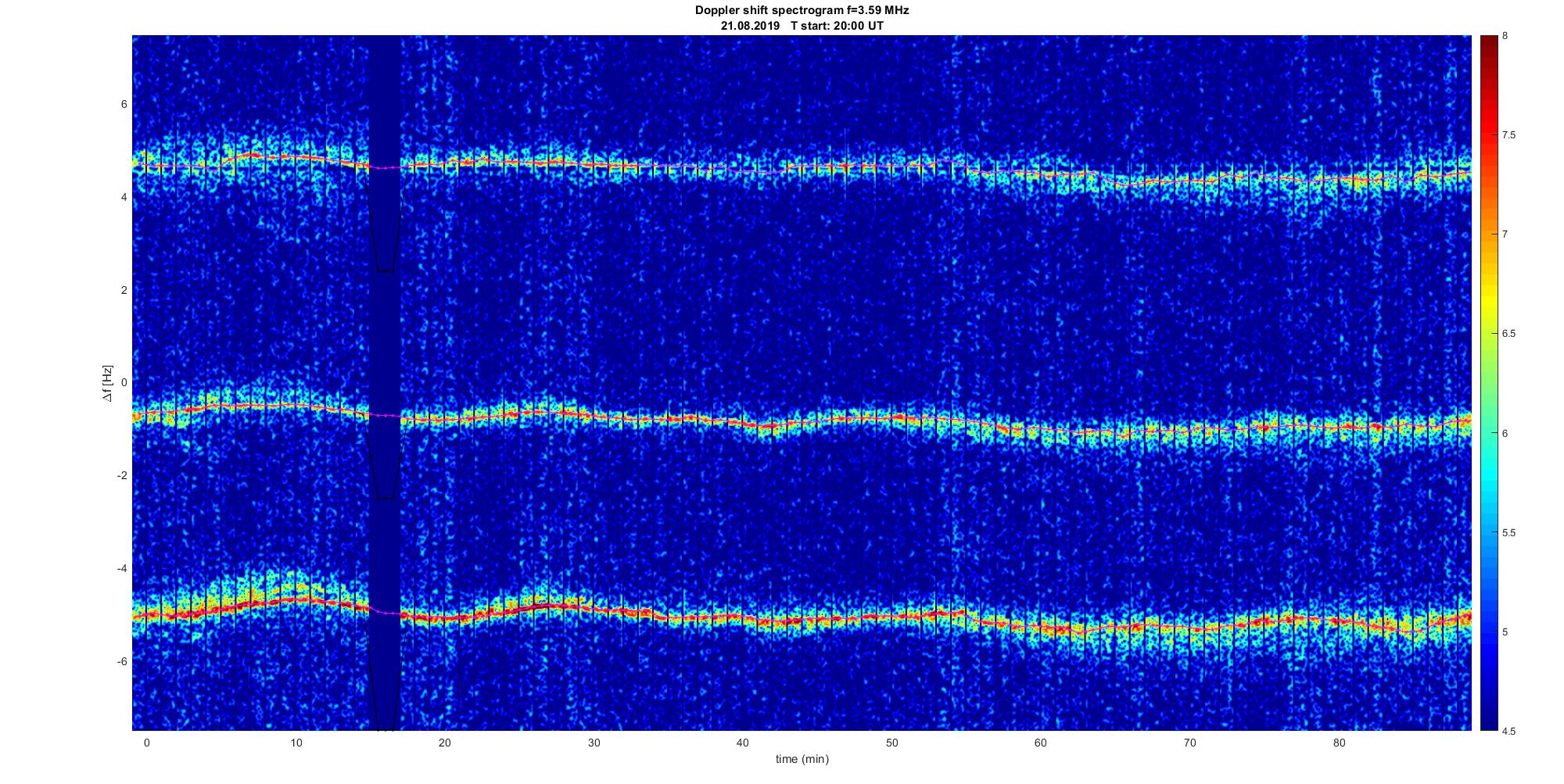Click x-axis tick label '30'
Screen dimensions: 1564x784
[x=594, y=743]
